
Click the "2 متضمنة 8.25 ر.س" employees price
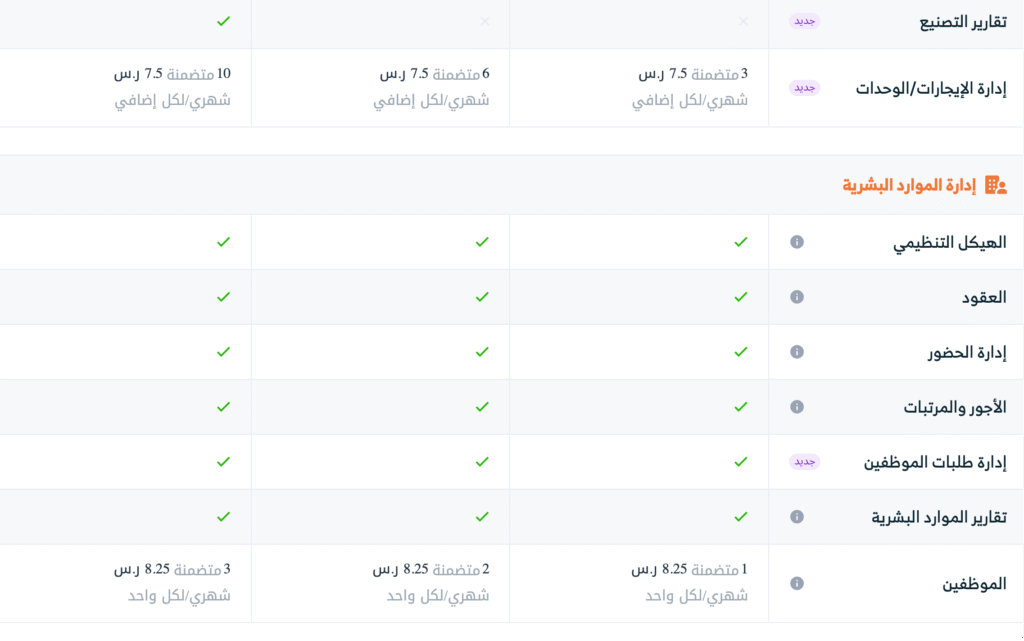[431, 569]
